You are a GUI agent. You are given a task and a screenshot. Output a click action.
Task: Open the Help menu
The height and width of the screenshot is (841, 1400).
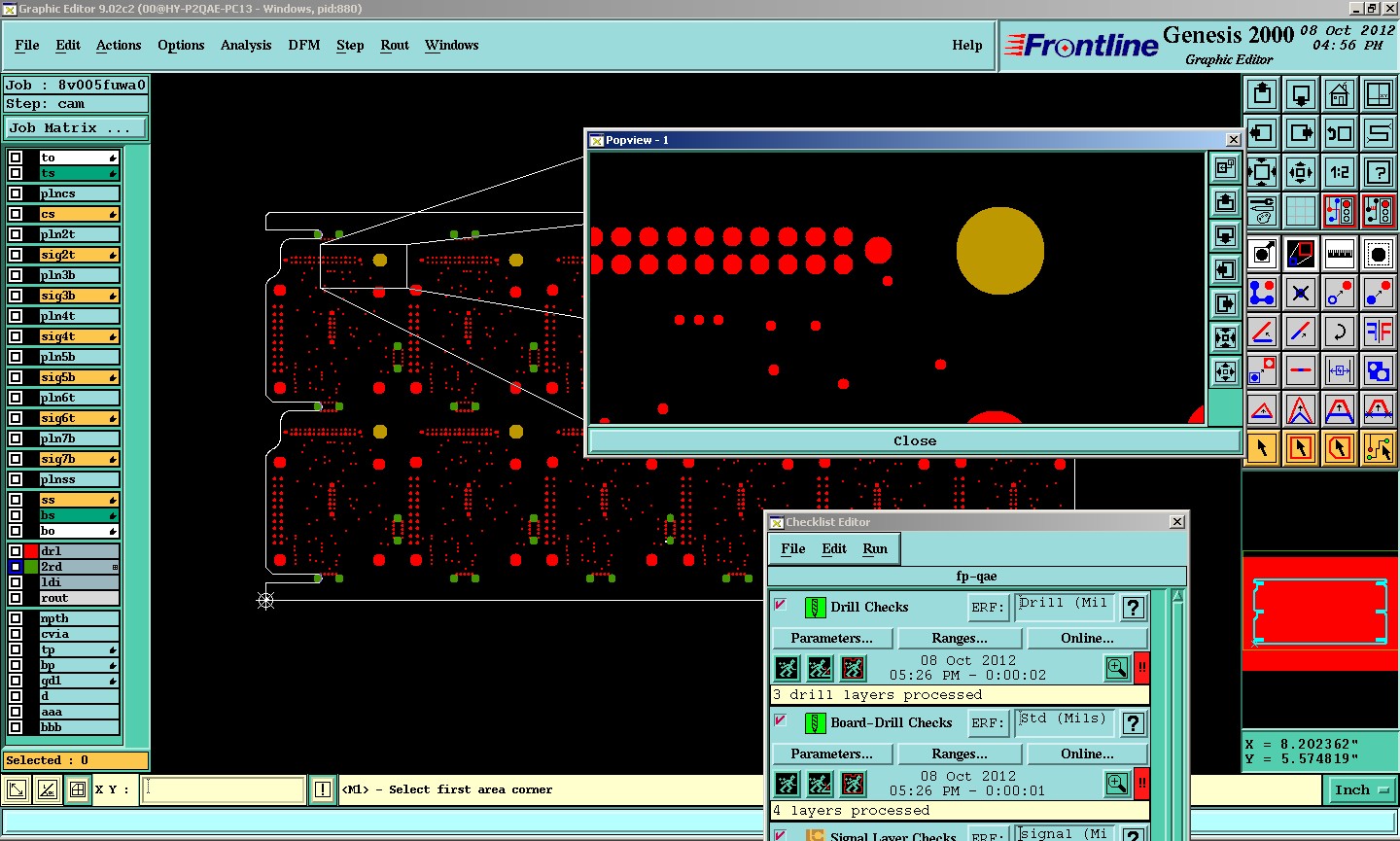pos(966,45)
